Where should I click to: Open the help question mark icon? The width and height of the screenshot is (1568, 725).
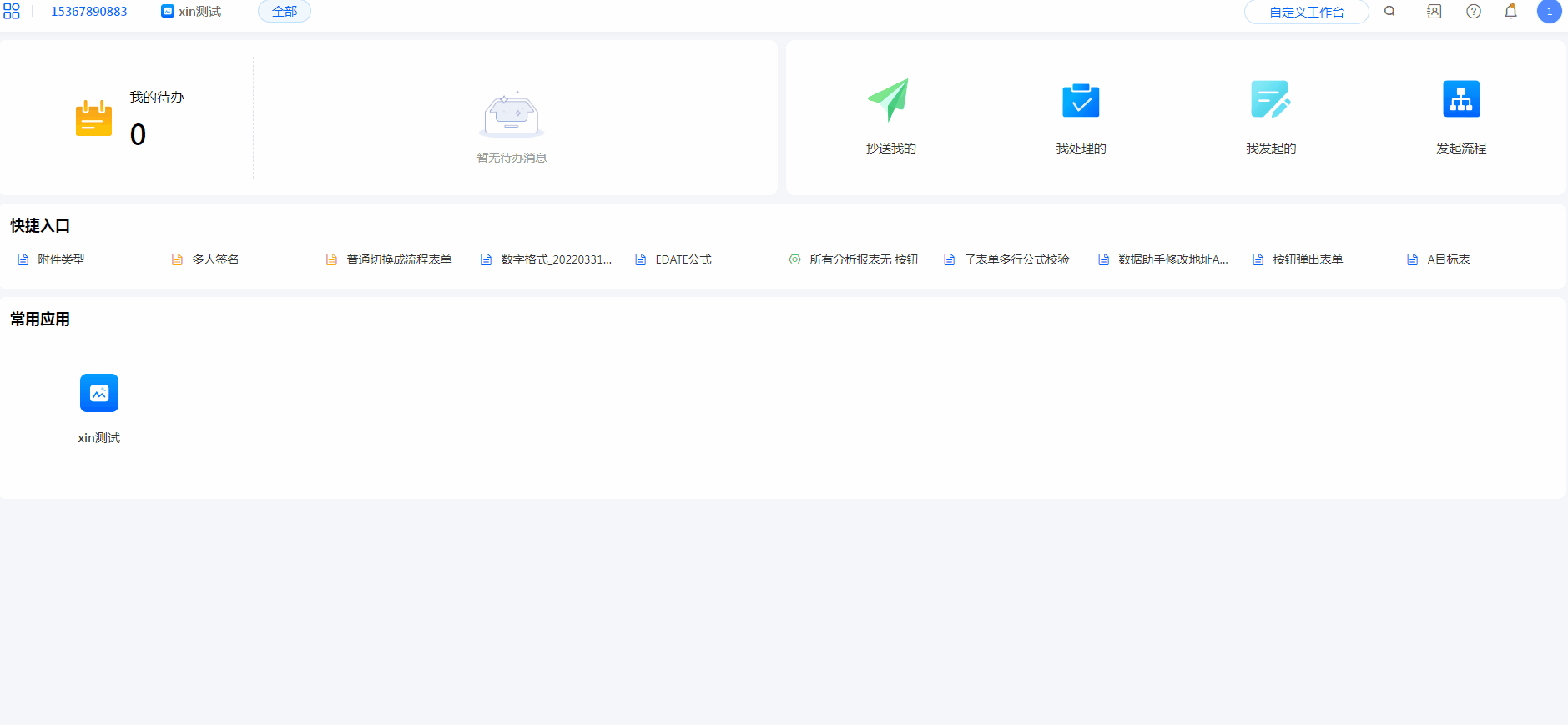(1474, 12)
